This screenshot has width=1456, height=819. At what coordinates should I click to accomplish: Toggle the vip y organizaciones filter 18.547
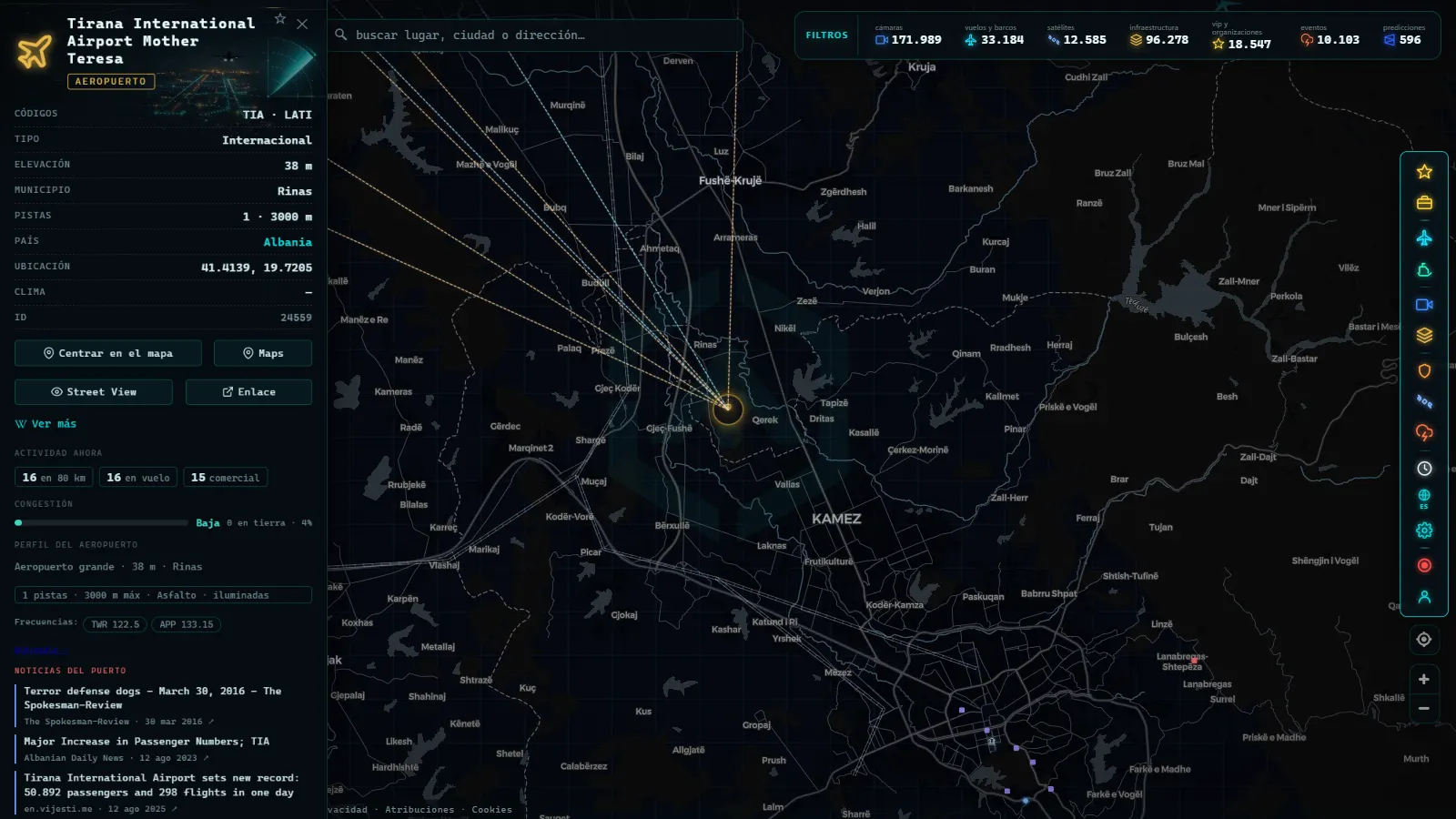point(1241,35)
